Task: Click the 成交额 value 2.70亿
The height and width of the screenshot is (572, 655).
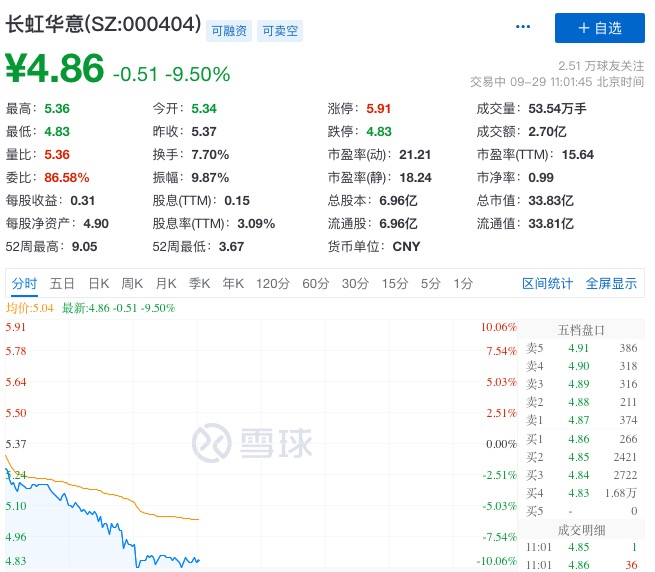Action: [547, 132]
